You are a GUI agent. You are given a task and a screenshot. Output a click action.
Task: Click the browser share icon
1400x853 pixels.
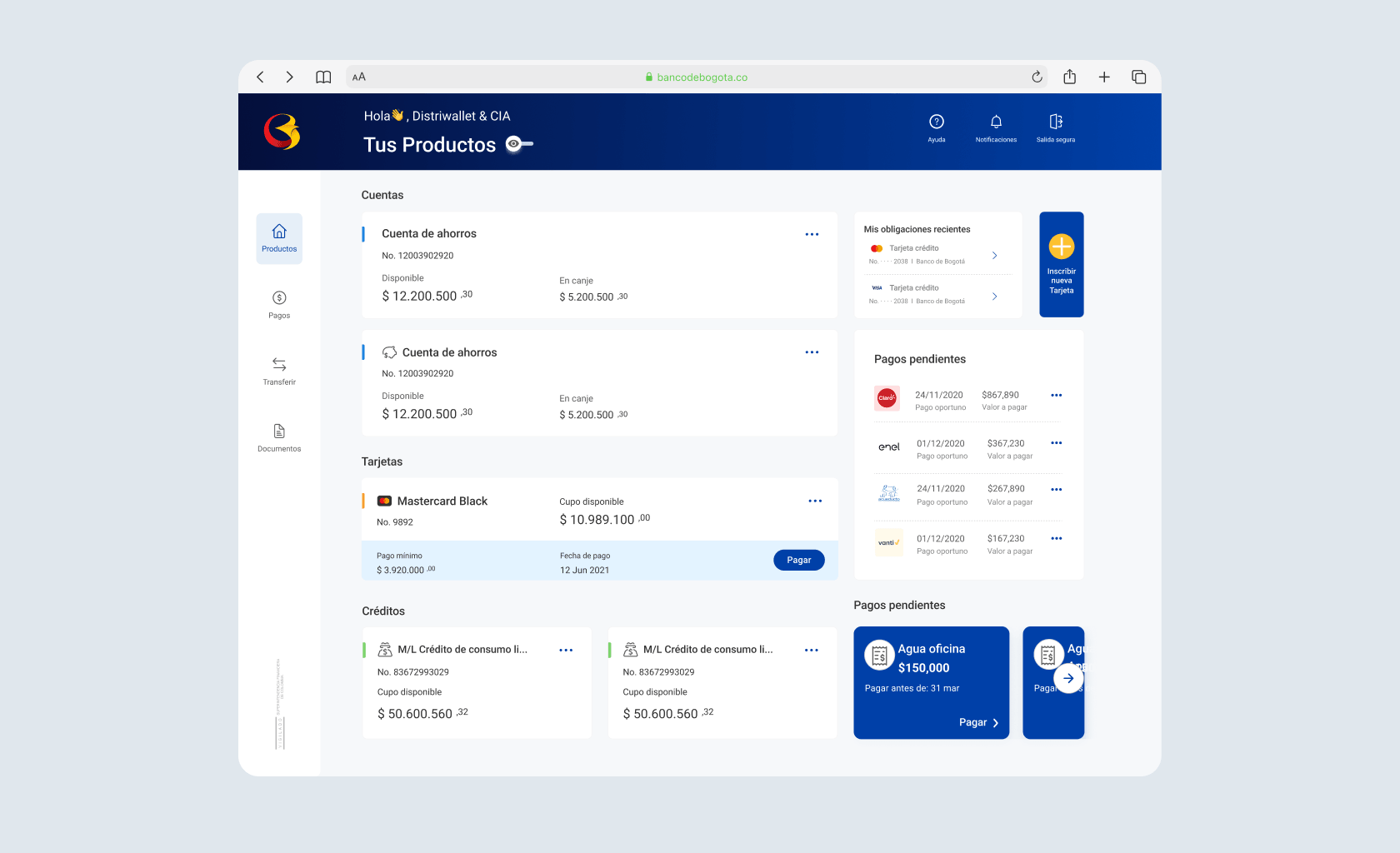[x=1070, y=77]
